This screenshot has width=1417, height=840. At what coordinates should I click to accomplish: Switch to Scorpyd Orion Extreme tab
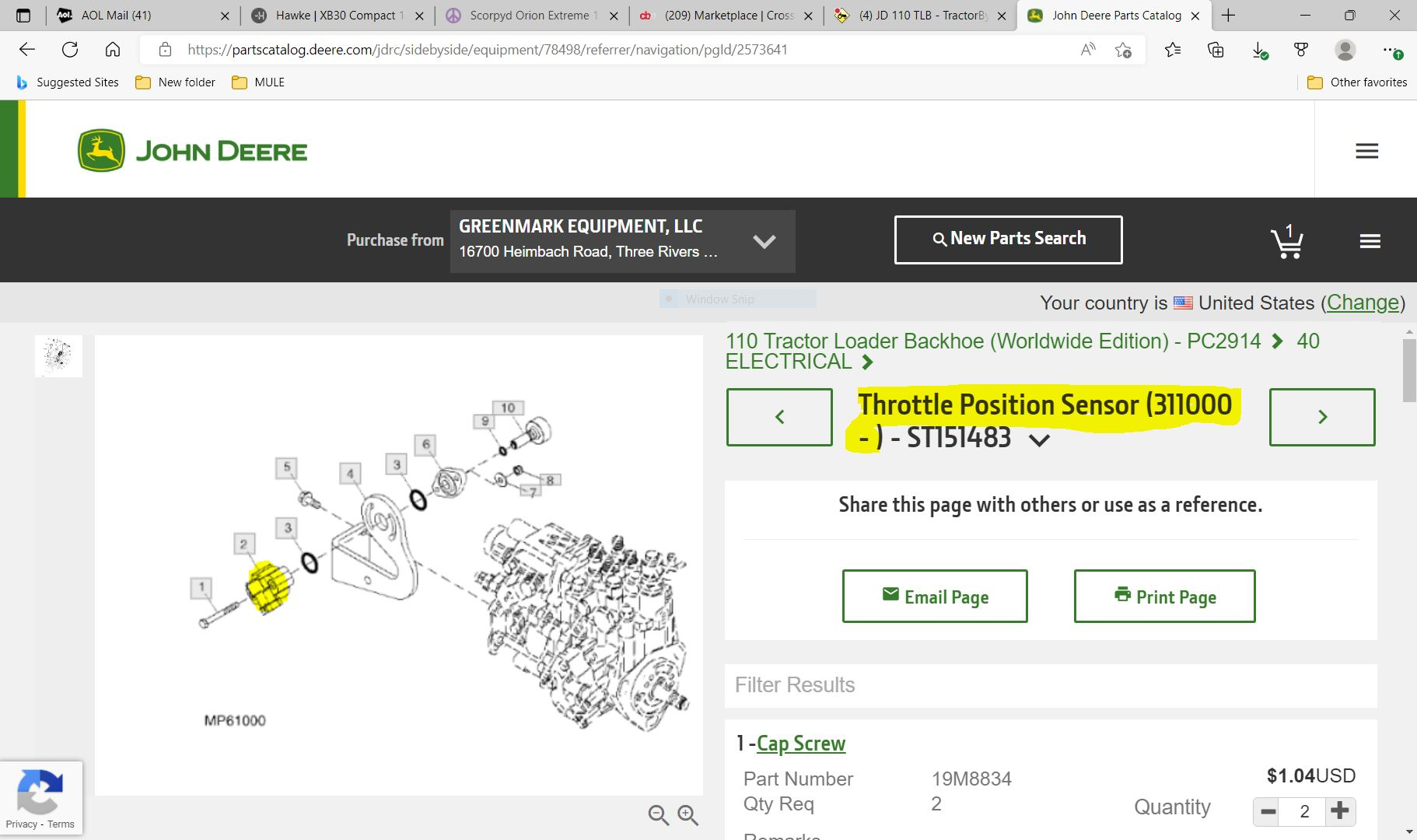pyautogui.click(x=533, y=16)
